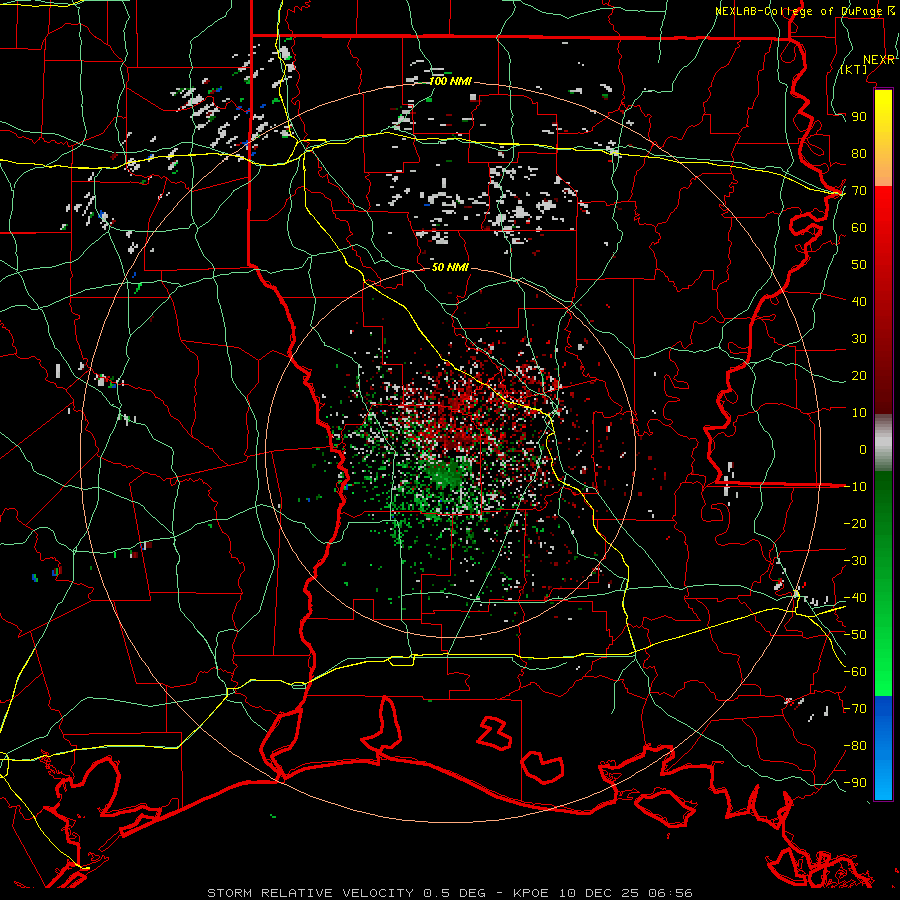The image size is (900, 900).
Task: Click the 10 value on the velocity scale
Action: click(859, 413)
